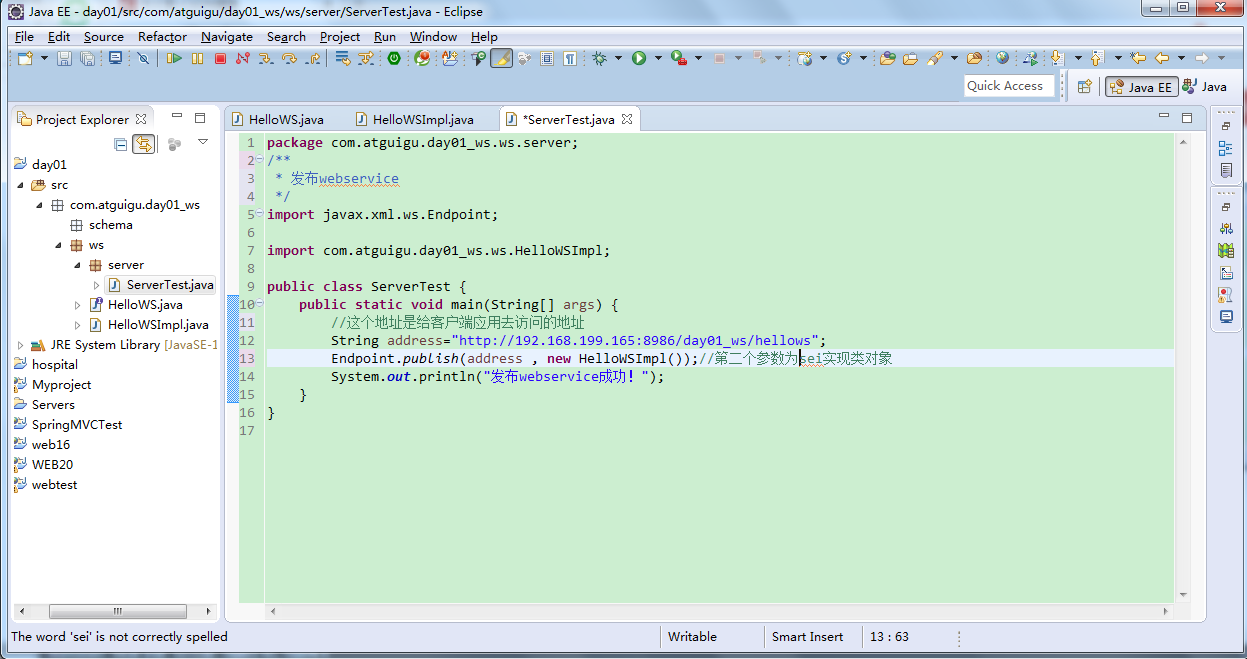This screenshot has width=1247, height=659.
Task: Click Collapse All in Project Explorer
Action: [x=121, y=144]
